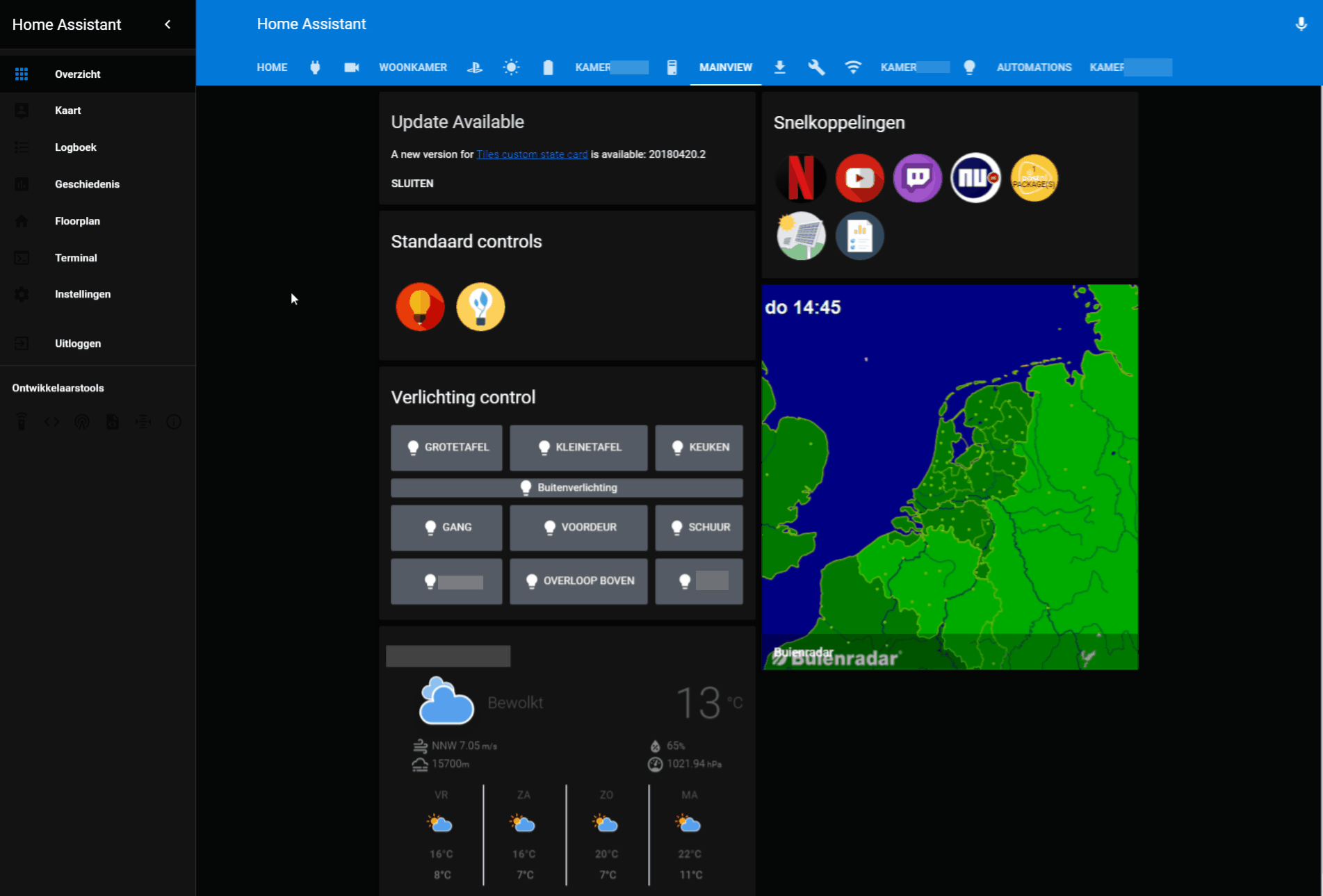Toggle the KLEINETAFEL light
The width and height of the screenshot is (1323, 896).
578,448
